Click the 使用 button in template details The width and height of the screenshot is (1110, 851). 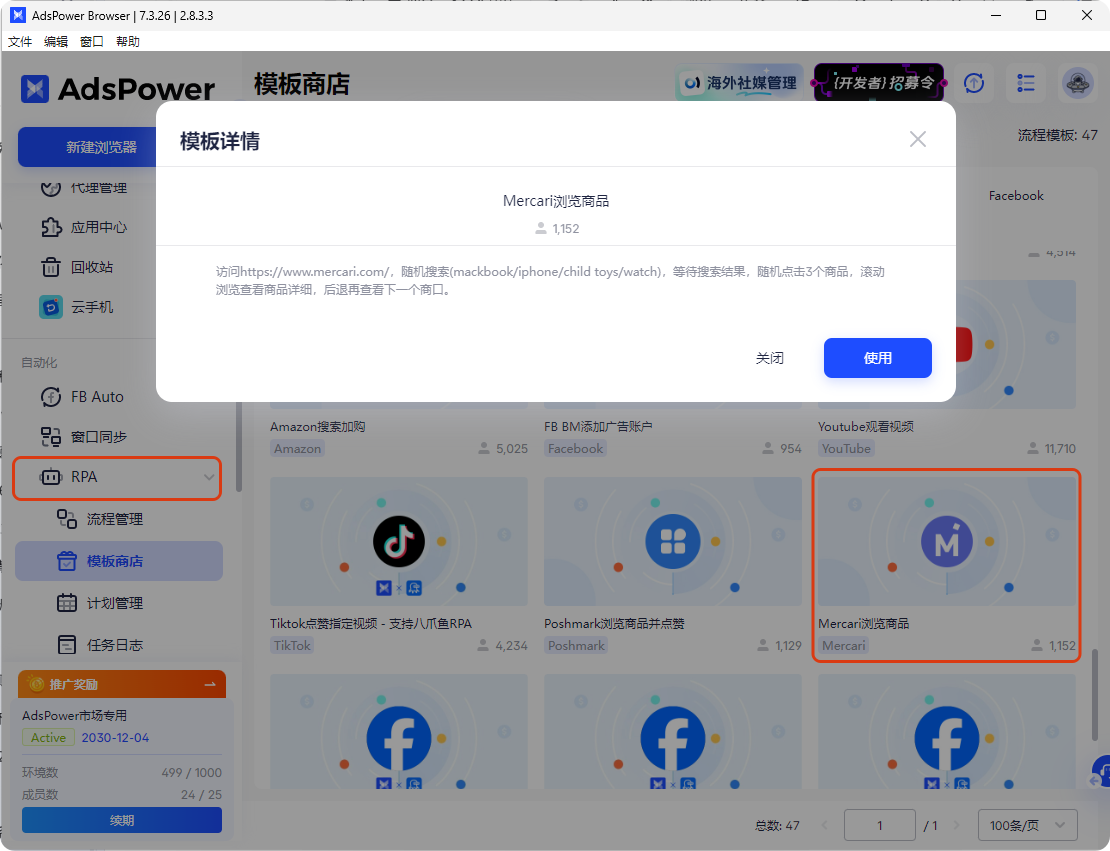[877, 357]
